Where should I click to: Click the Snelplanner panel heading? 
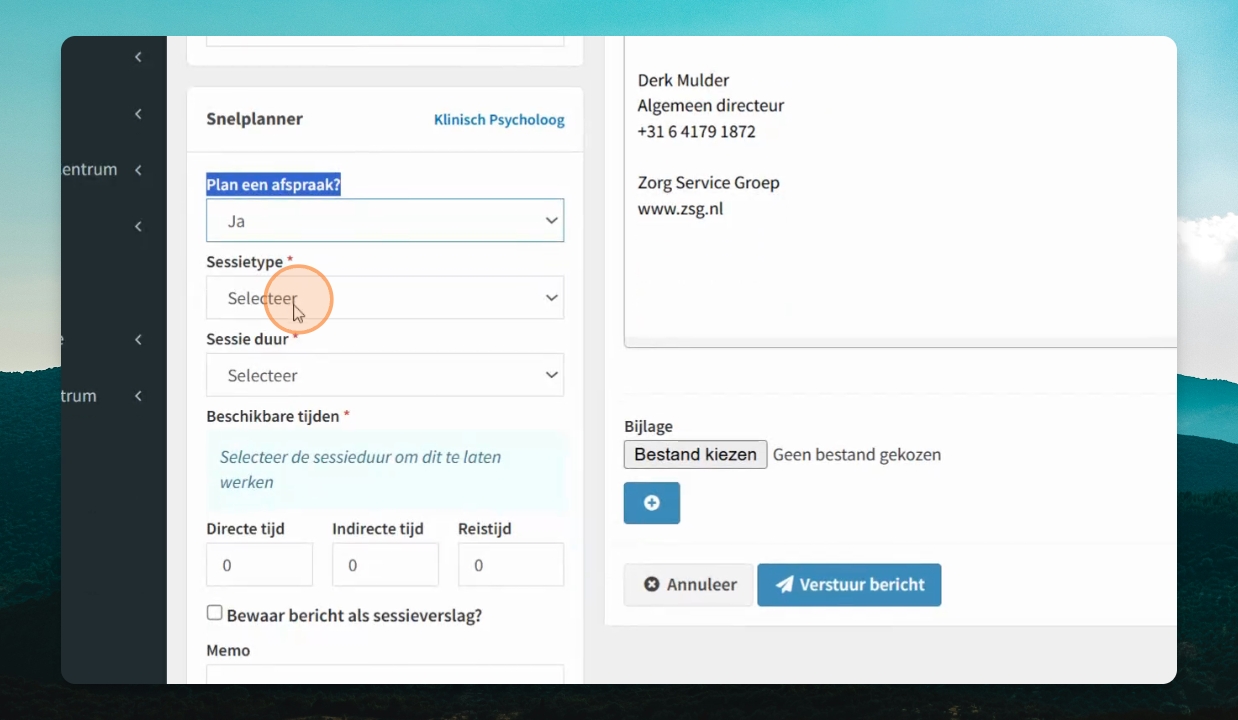click(254, 119)
